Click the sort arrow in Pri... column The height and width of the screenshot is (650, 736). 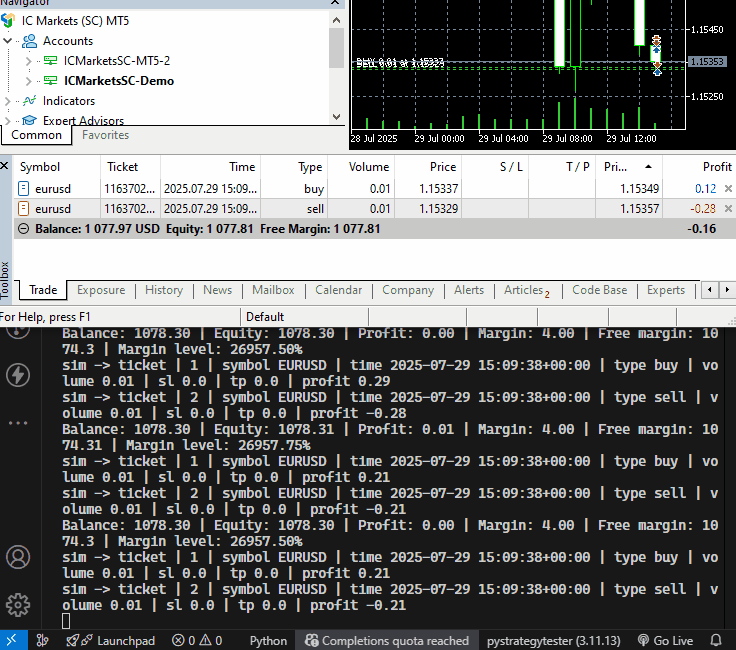648,167
